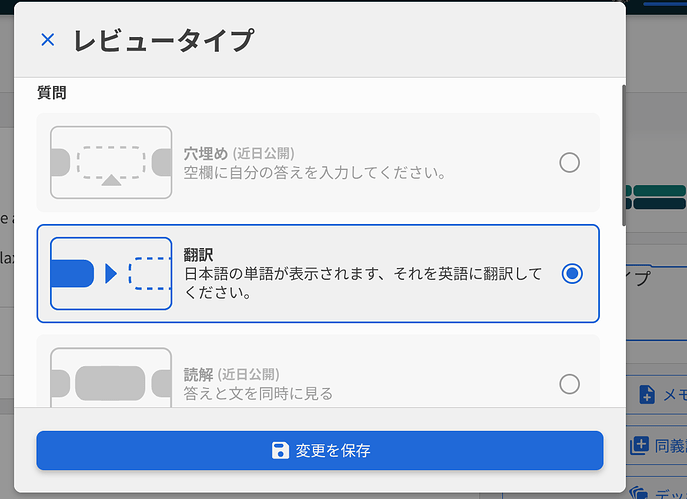Click the 質問 section label

point(52,94)
